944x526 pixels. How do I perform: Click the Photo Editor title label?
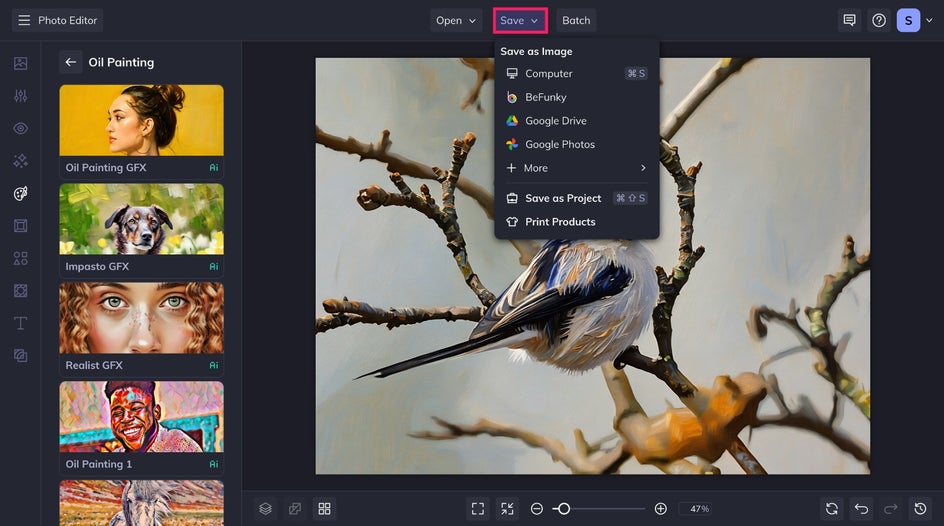pyautogui.click(x=67, y=20)
